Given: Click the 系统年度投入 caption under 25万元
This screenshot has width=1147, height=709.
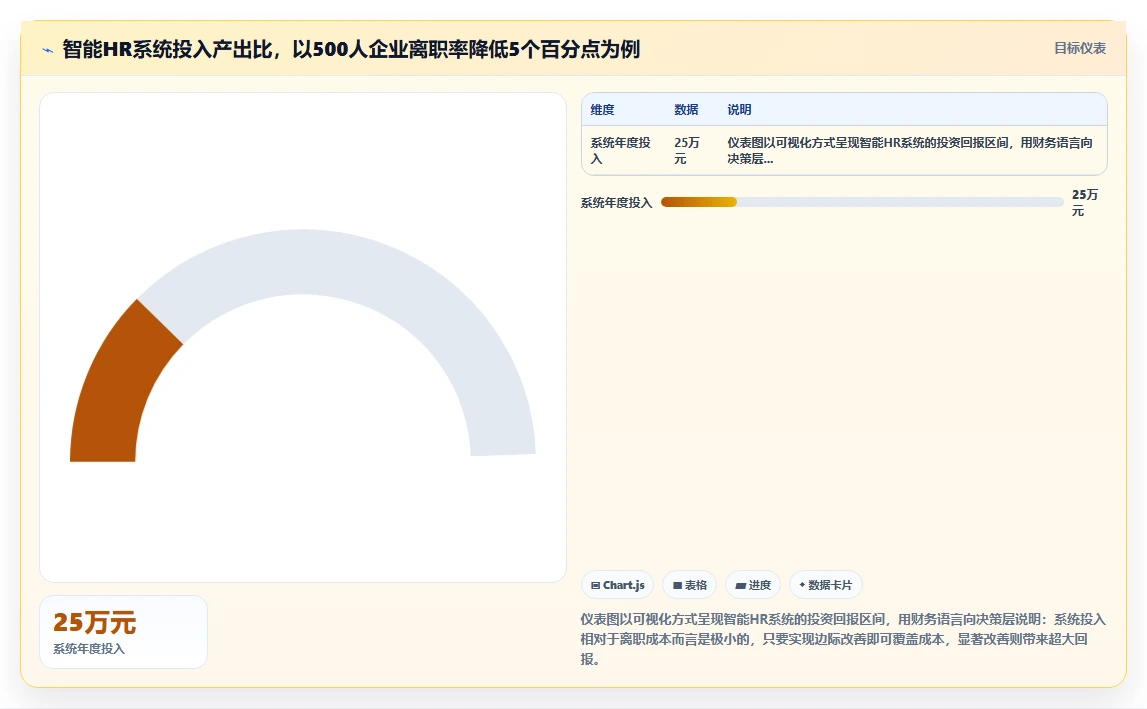Looking at the screenshot, I should pos(89,649).
